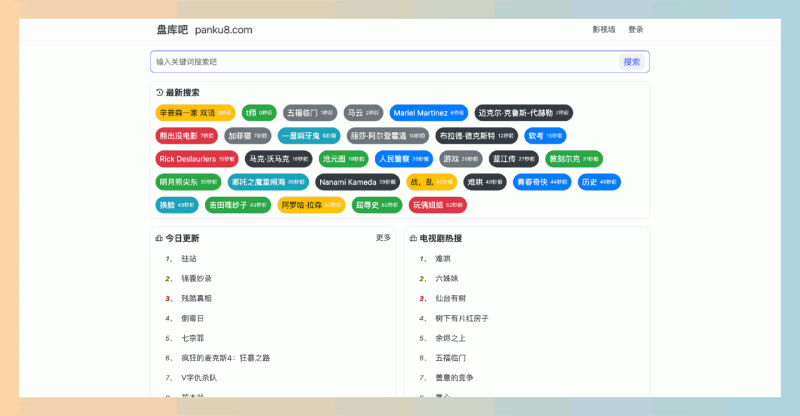Click the 盘库吧 panku8.com site logo

point(204,30)
